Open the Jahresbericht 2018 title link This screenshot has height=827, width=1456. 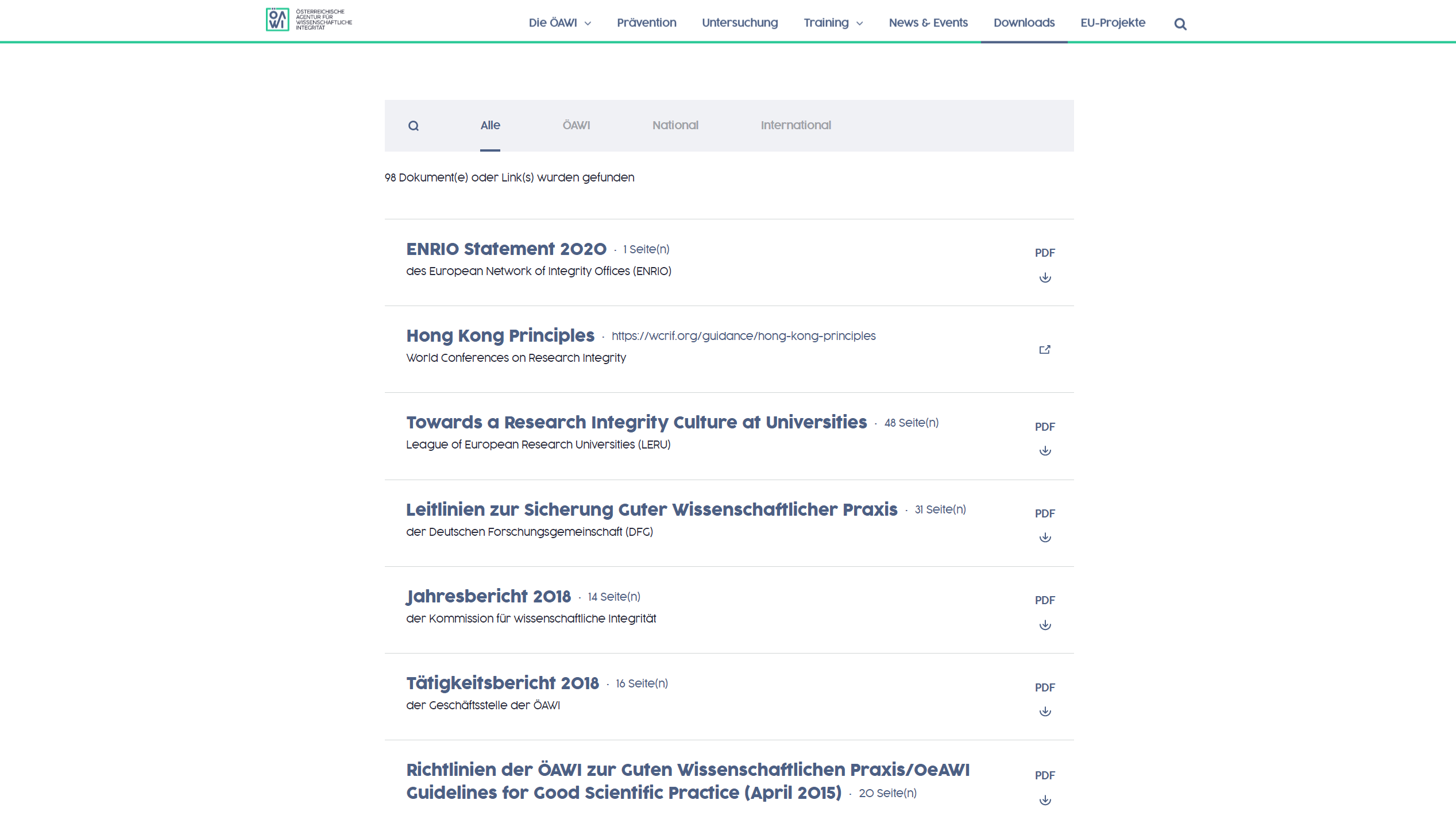pos(488,596)
